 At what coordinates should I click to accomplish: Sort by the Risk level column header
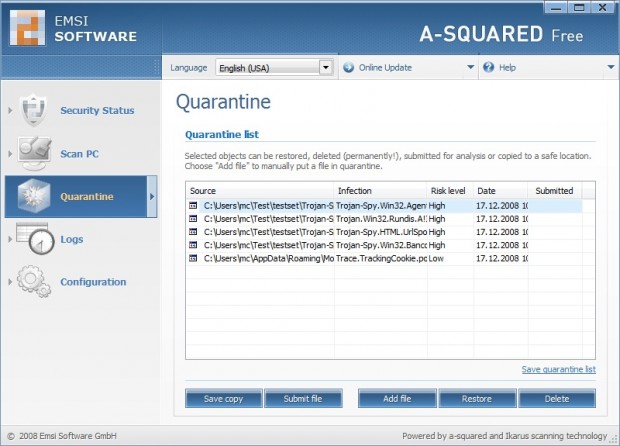coord(450,191)
